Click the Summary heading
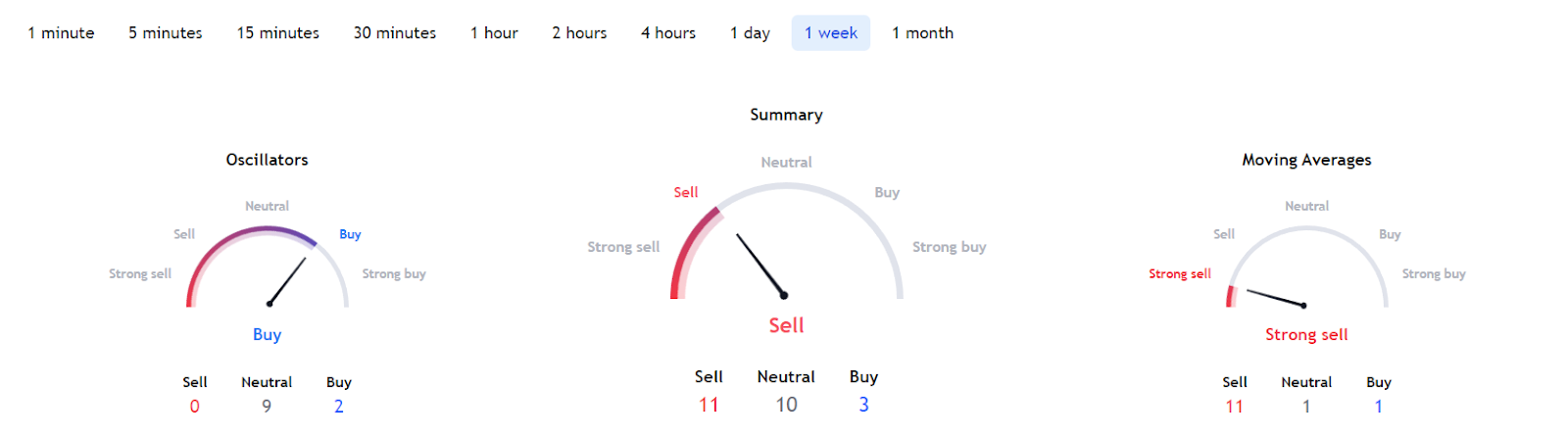Screen dimensions: 1568x437 click(x=786, y=115)
